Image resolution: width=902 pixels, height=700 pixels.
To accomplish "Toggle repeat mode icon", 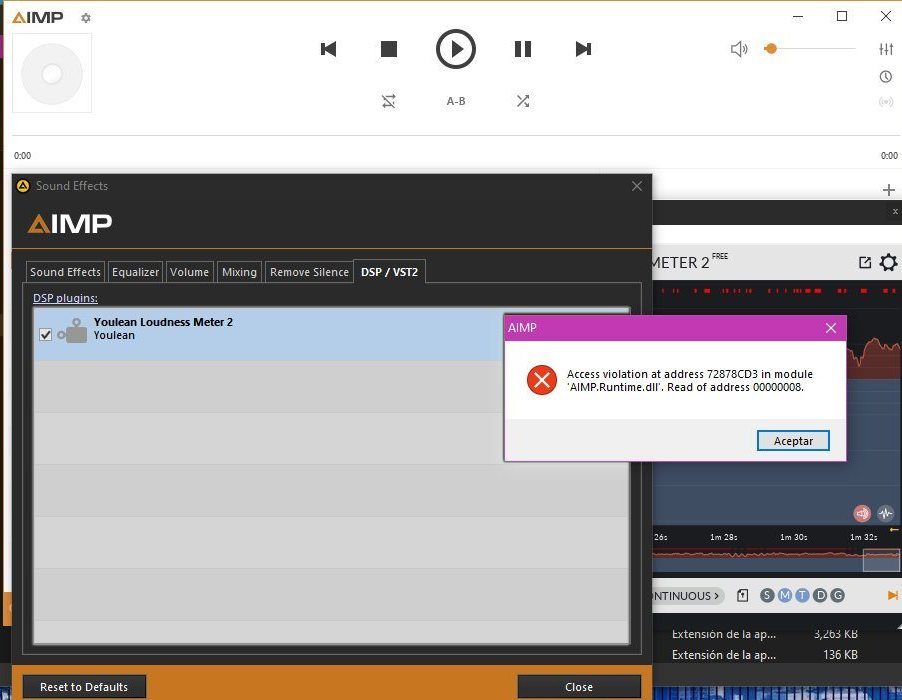I will click(389, 101).
